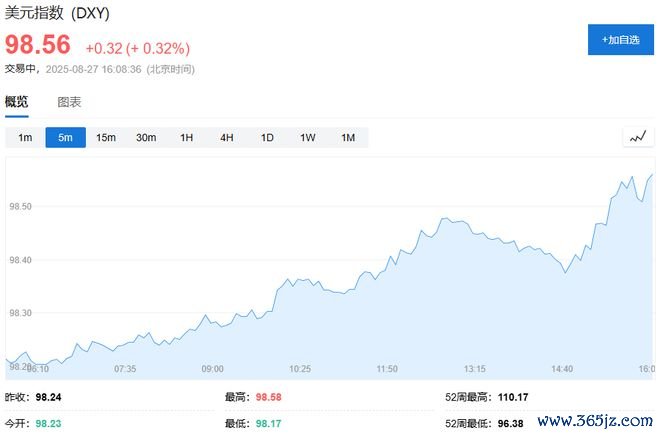Image resolution: width=660 pixels, height=436 pixels.
Task: Switch to the 概览 overview tab
Action: coord(17,102)
